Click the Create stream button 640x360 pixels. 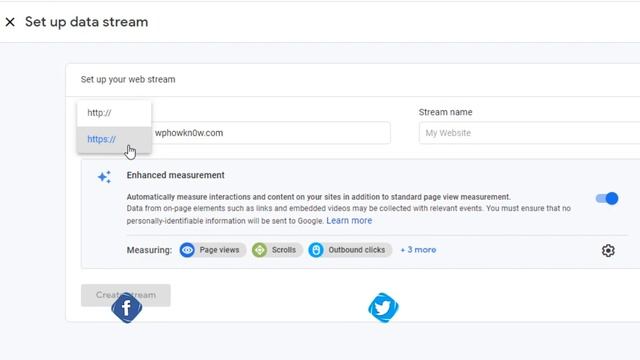click(x=126, y=295)
